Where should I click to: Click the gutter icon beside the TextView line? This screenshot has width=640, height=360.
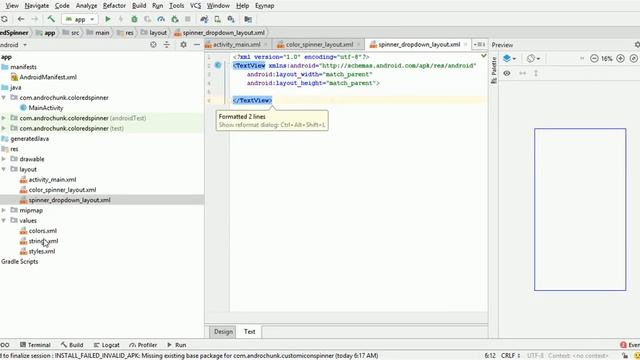coord(218,65)
